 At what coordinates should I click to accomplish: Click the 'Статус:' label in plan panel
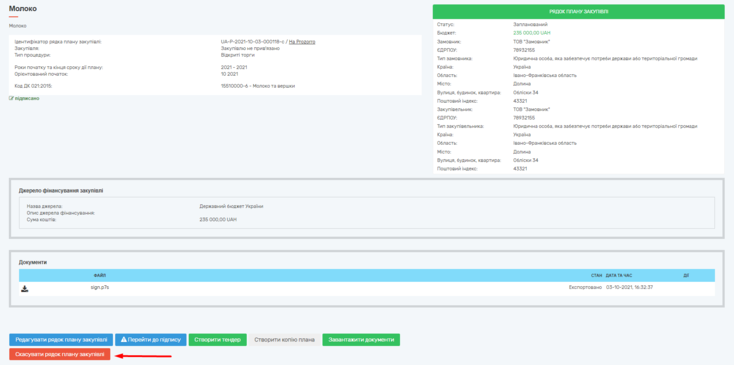pyautogui.click(x=446, y=24)
